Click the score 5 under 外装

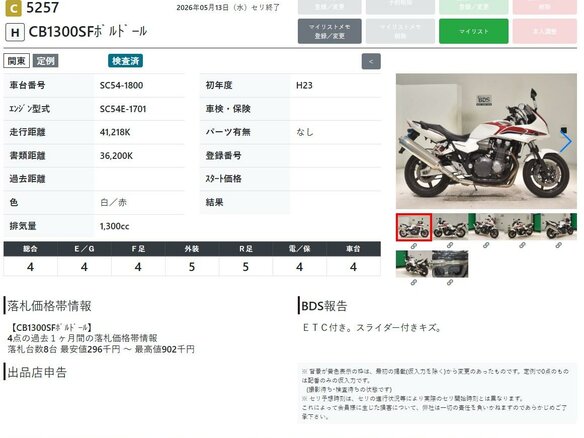point(192,267)
